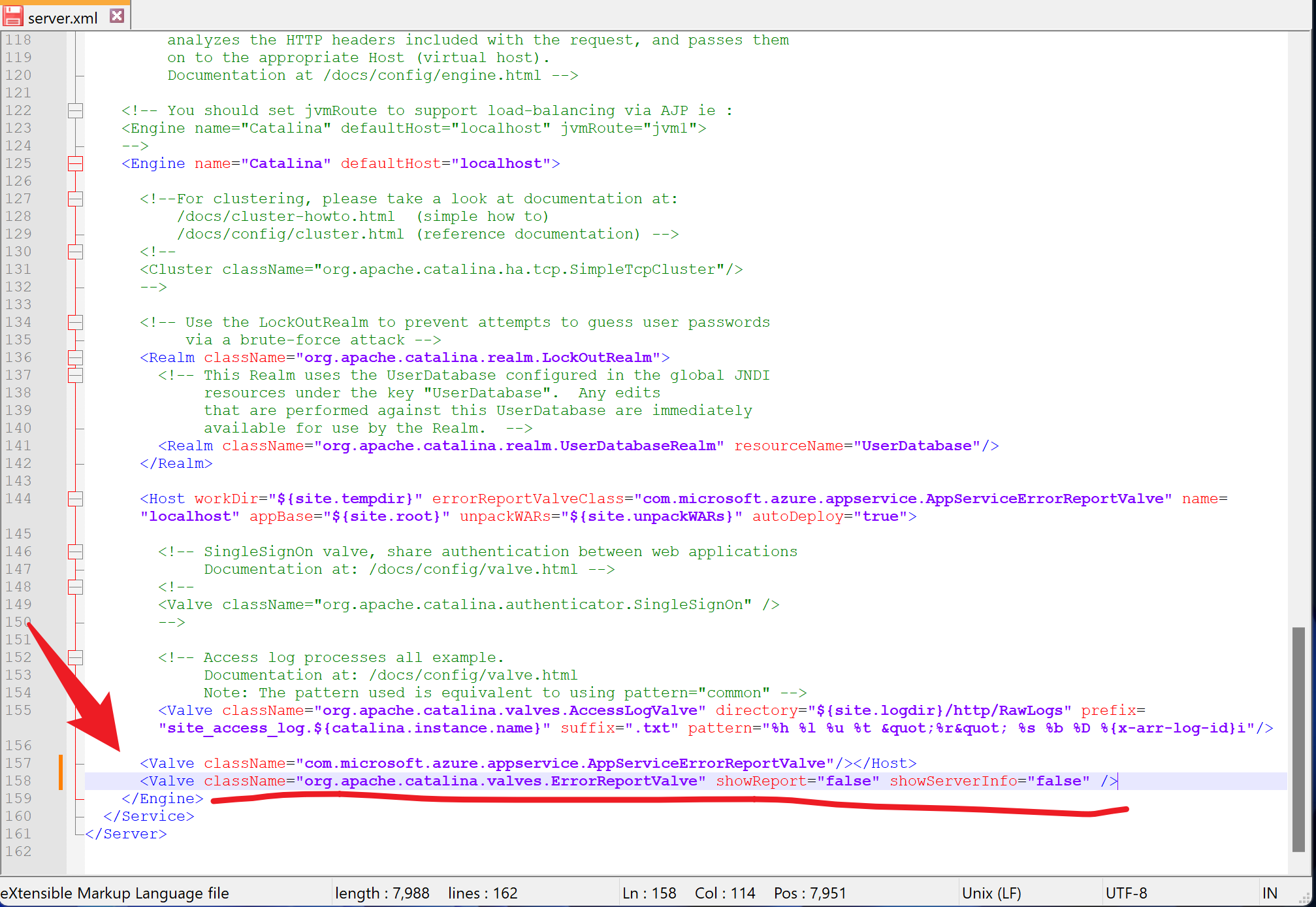The height and width of the screenshot is (907, 1316).
Task: Select the server.xml tab
Action: point(62,18)
